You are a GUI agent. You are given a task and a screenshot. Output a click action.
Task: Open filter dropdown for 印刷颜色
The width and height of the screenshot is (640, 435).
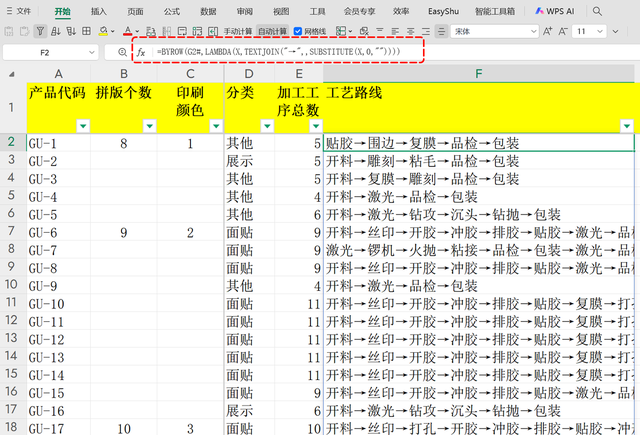(216, 126)
